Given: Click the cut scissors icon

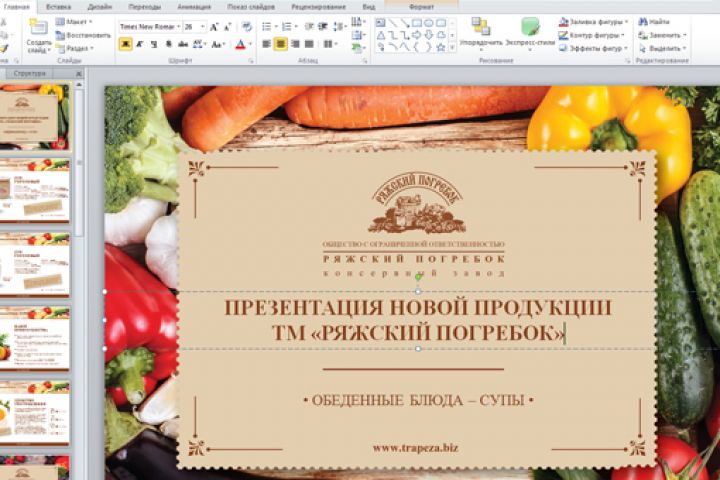Looking at the screenshot, I should click(4, 22).
